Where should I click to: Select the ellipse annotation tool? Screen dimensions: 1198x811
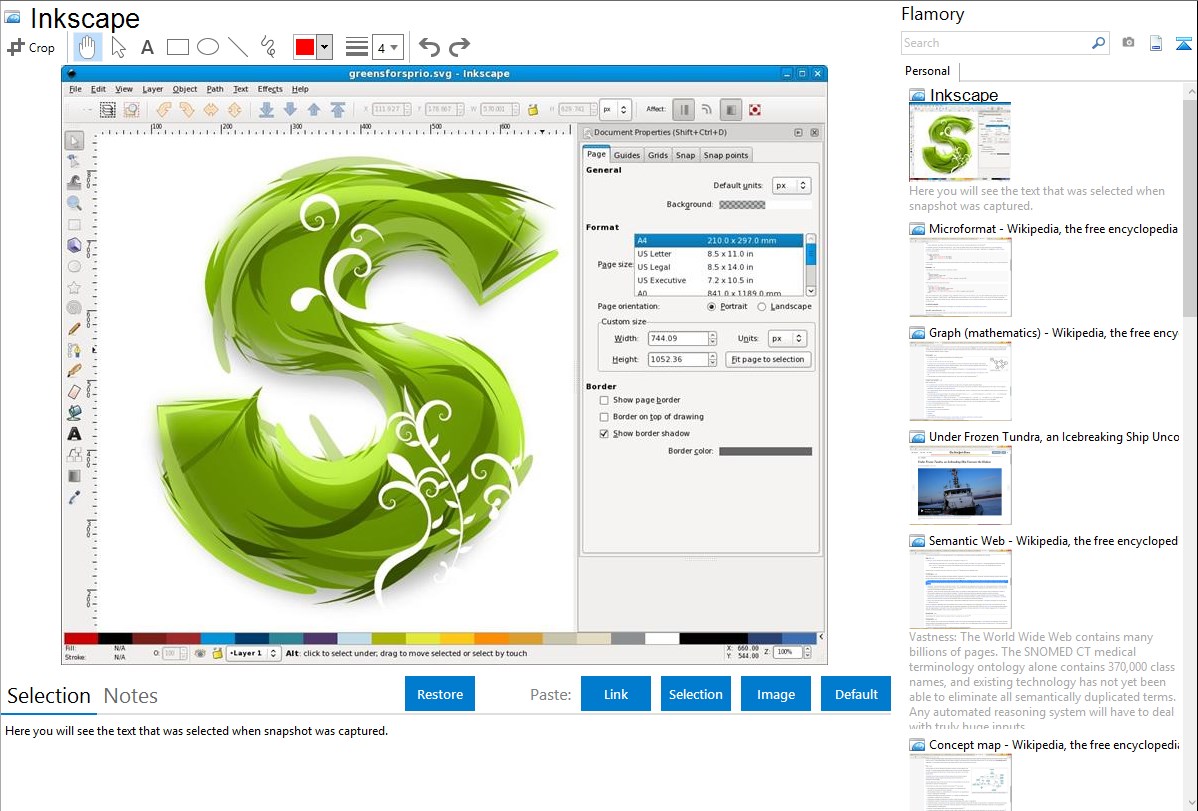208,47
